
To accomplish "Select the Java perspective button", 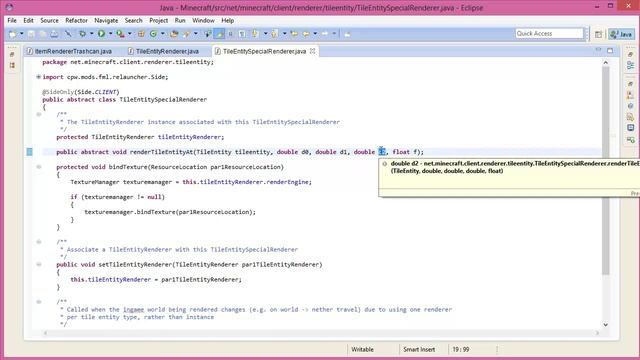I will pyautogui.click(x=621, y=34).
